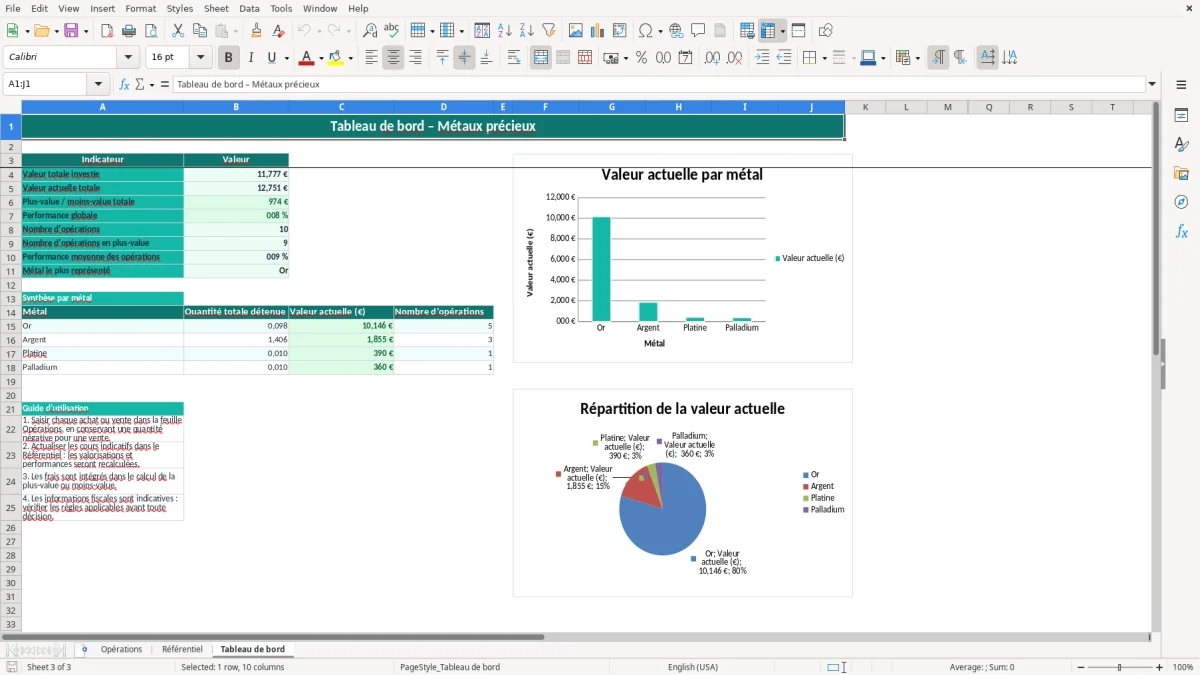Open the sidebar Gallery icon
This screenshot has height=675, width=1200.
click(1181, 174)
